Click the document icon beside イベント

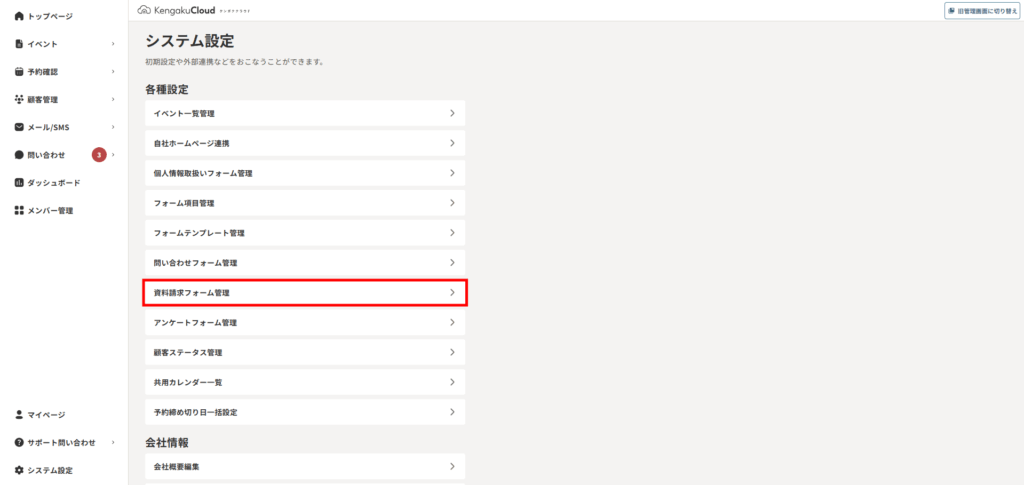[x=19, y=44]
